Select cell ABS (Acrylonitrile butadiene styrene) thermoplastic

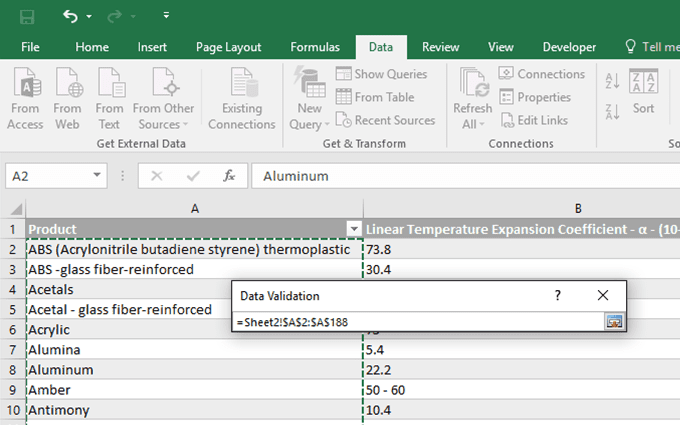point(194,249)
